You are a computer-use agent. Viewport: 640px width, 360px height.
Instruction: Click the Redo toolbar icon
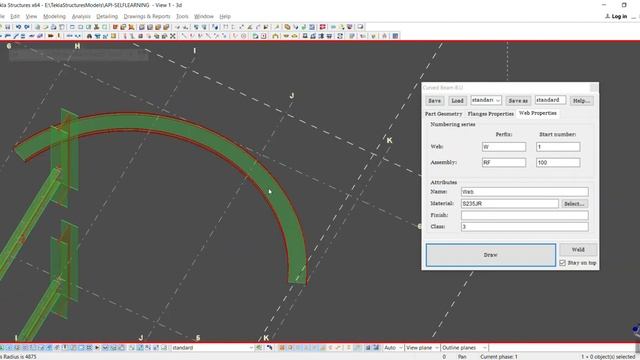coord(27,27)
